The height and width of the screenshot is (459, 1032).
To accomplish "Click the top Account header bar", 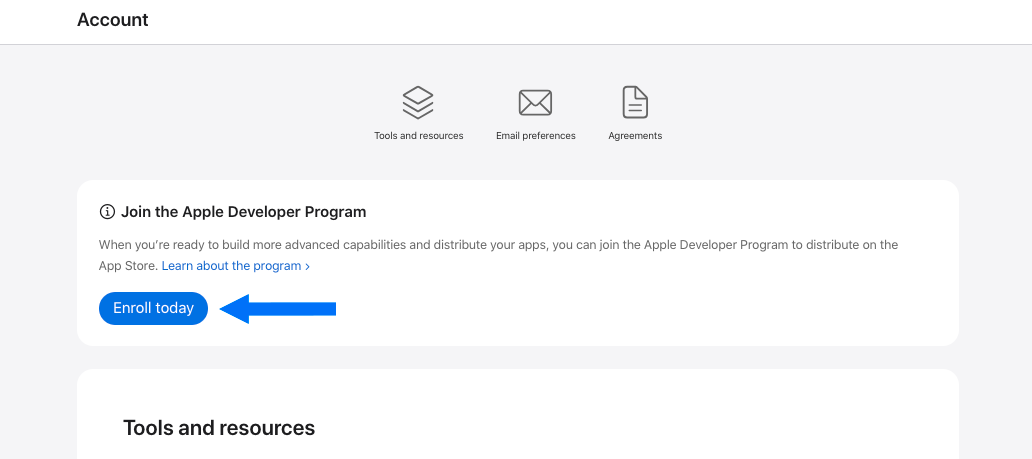I will click(600, 21).
